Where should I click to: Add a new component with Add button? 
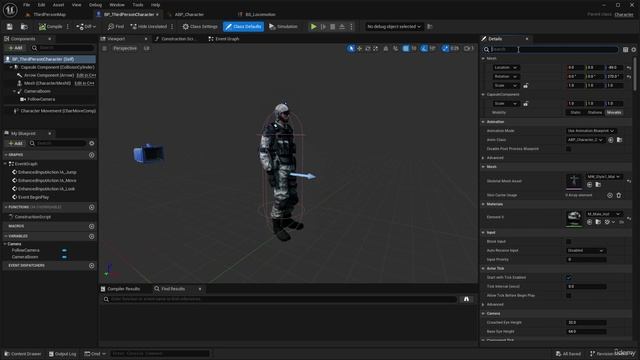16,48
